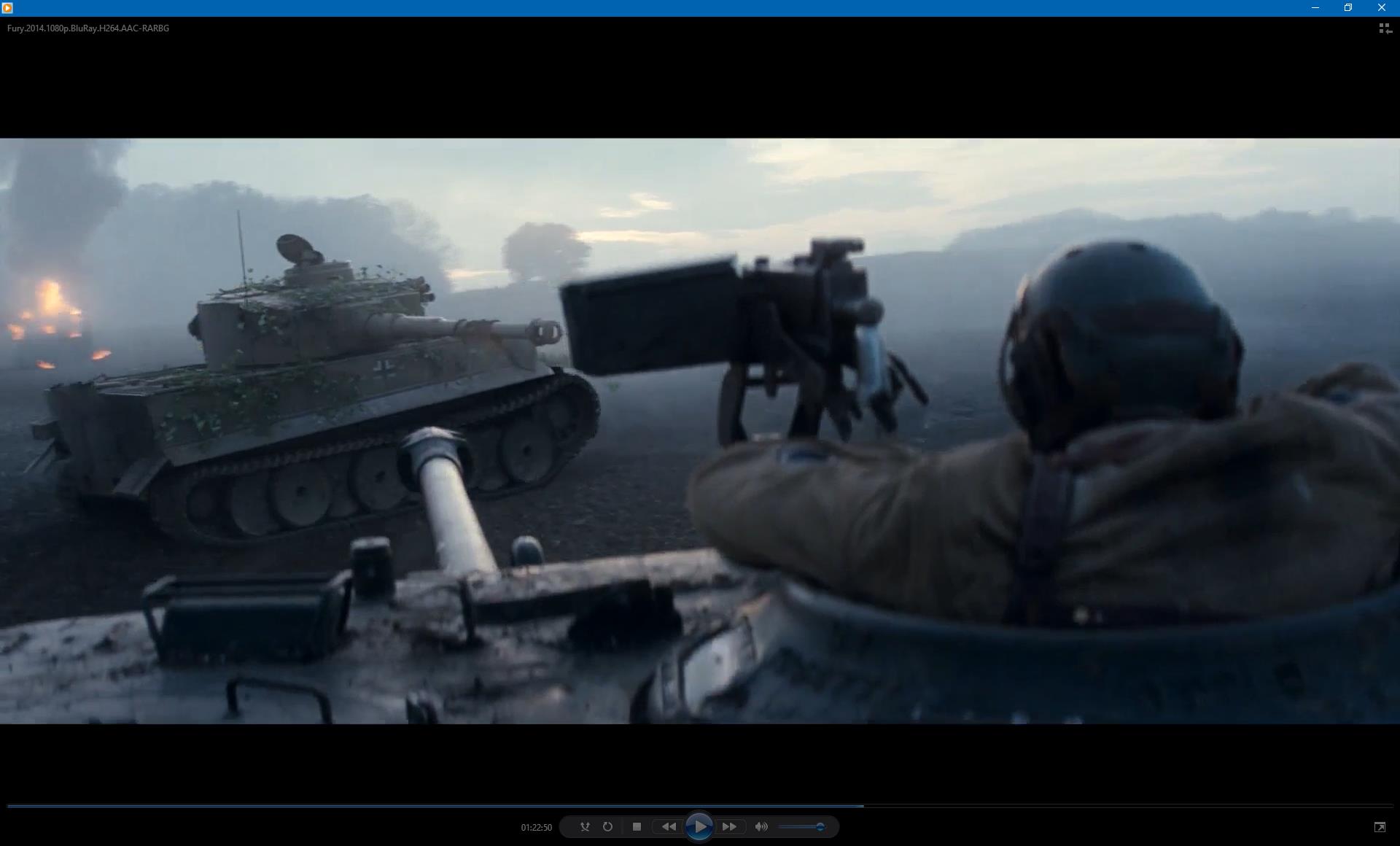The height and width of the screenshot is (846, 1400).
Task: Close the media player window
Action: click(x=1381, y=7)
